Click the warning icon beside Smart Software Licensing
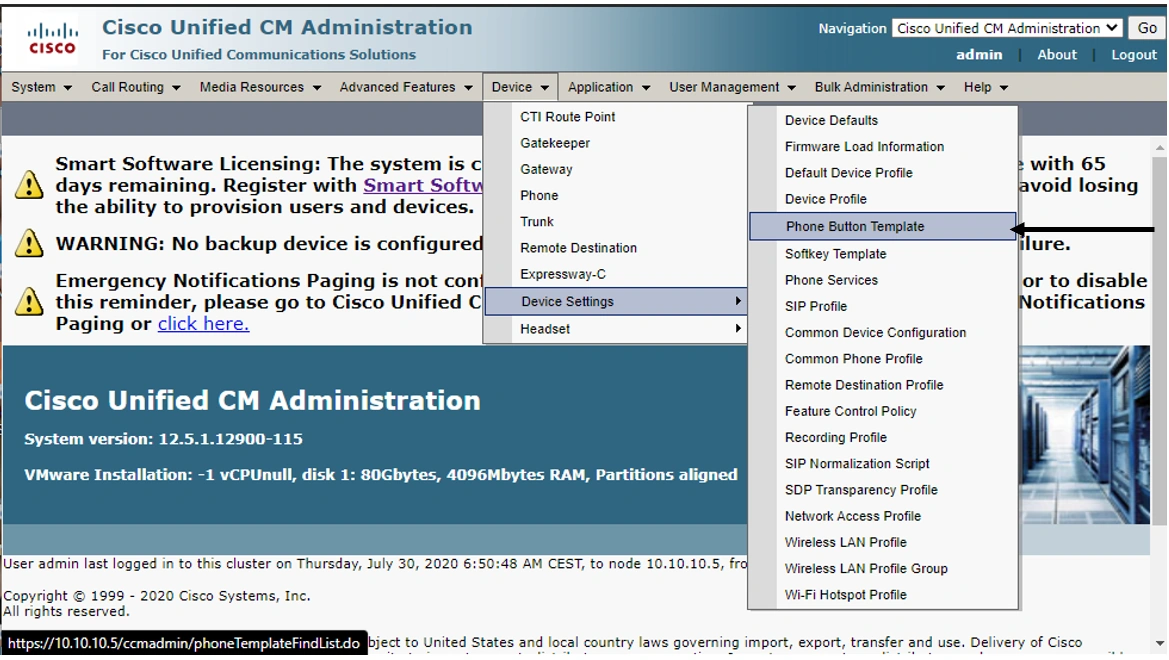The height and width of the screenshot is (660, 1169). (29, 184)
